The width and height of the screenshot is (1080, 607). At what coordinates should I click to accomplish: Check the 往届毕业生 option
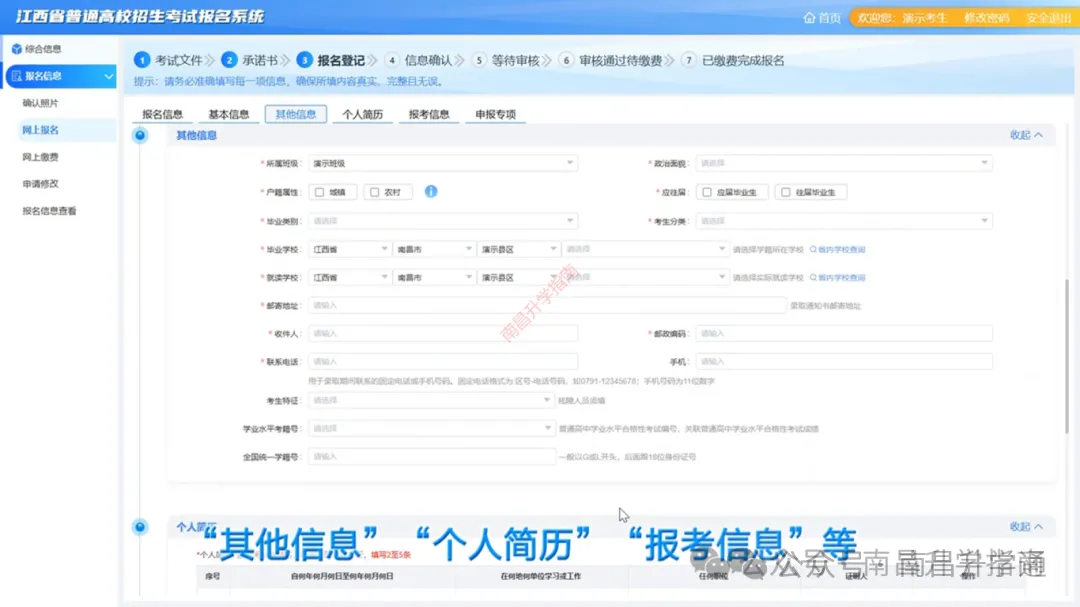tap(786, 192)
